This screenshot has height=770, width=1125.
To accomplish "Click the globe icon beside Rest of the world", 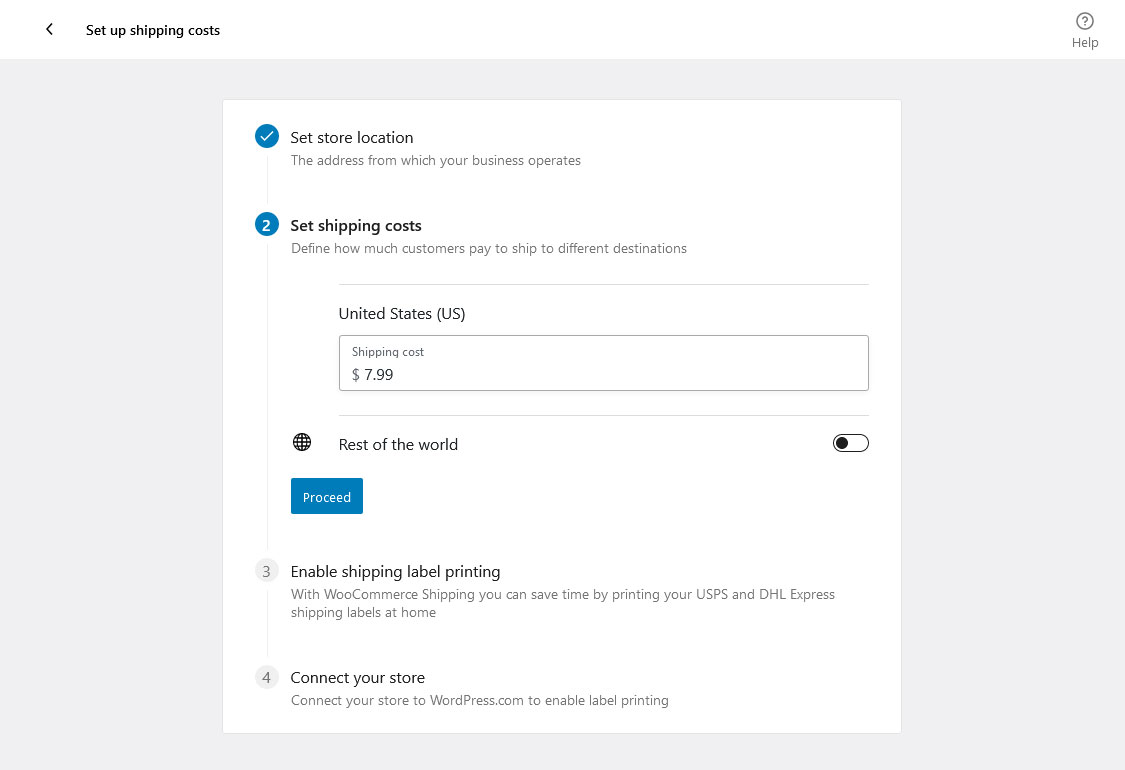I will point(302,442).
